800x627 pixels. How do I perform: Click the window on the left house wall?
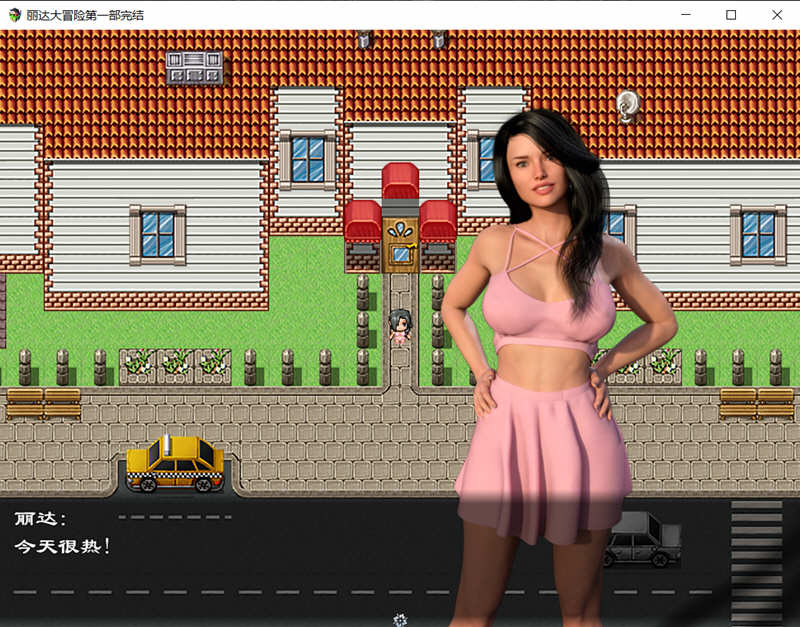pos(157,234)
